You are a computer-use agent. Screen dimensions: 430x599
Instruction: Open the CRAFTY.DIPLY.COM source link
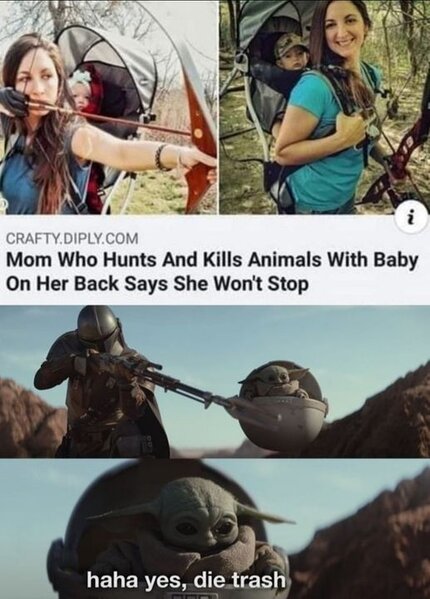tap(72, 239)
